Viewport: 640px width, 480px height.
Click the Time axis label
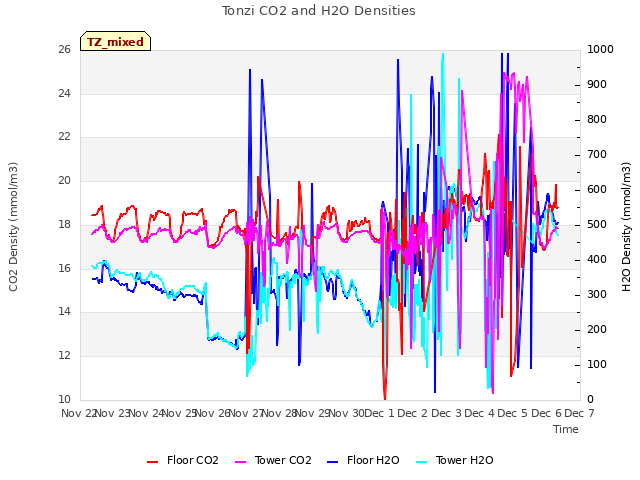566,429
